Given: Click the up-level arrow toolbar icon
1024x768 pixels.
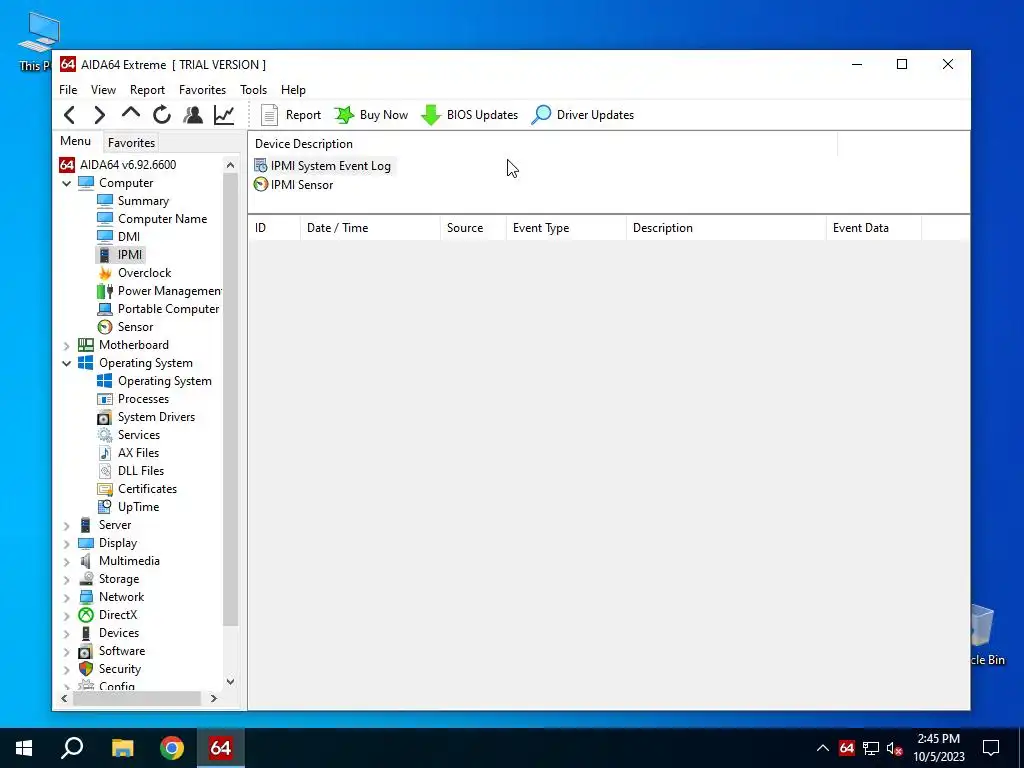Looking at the screenshot, I should click(131, 114).
